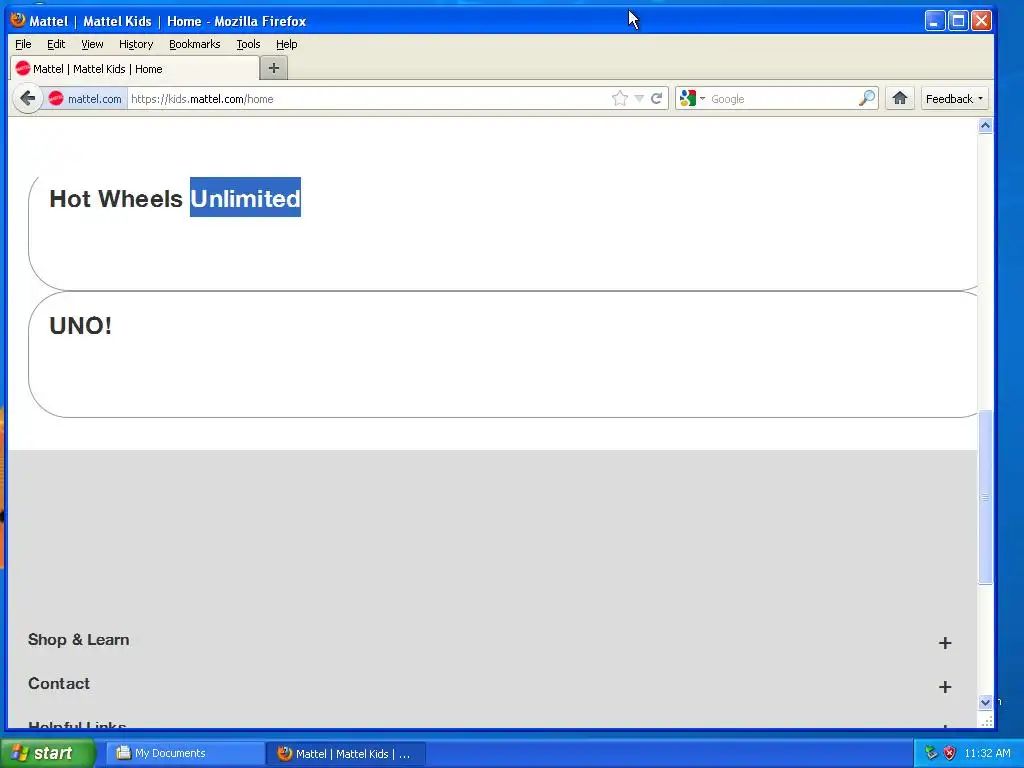Open the UNO! card

[503, 354]
